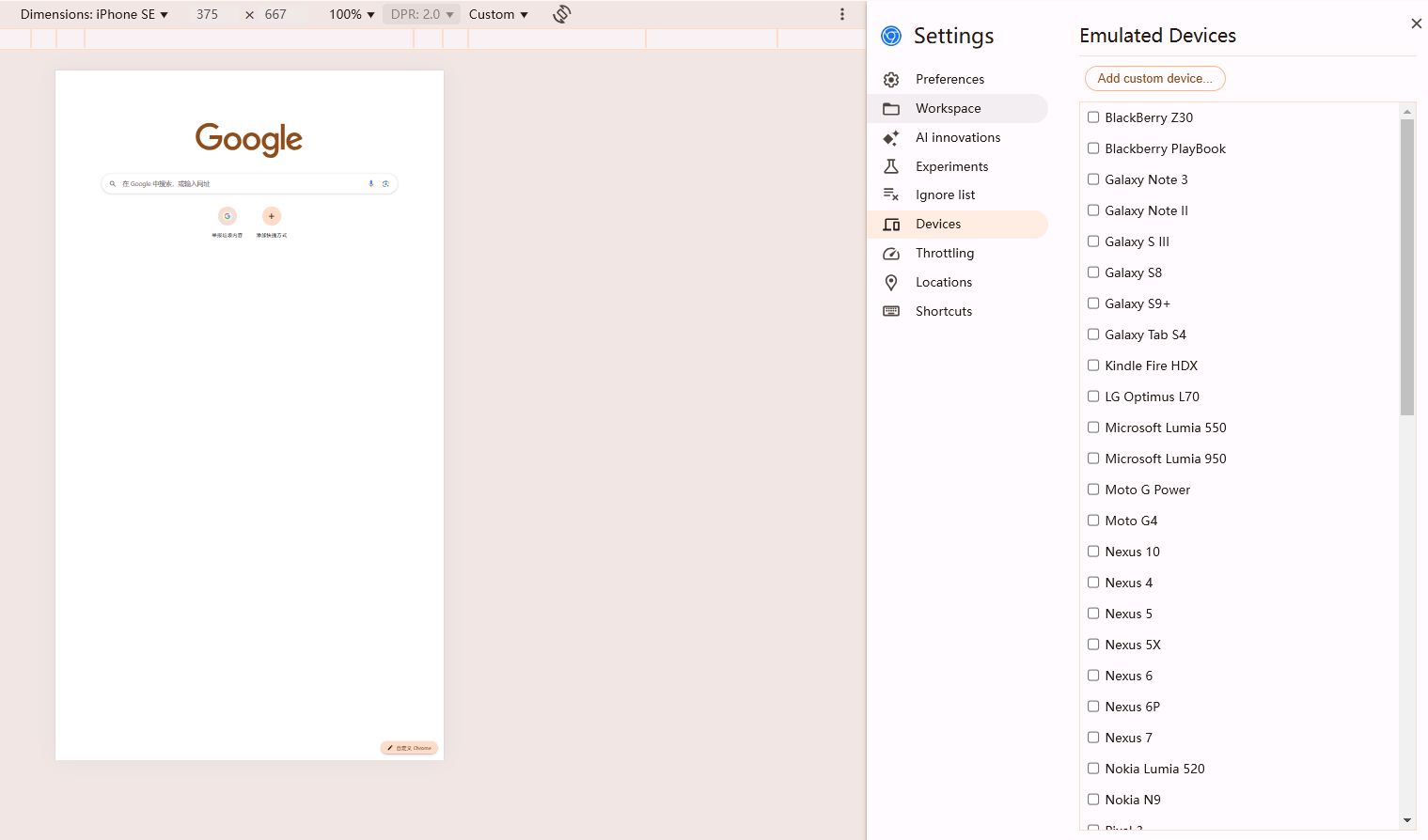Click the Ignore list icon
This screenshot has height=840, width=1428.
tap(891, 194)
